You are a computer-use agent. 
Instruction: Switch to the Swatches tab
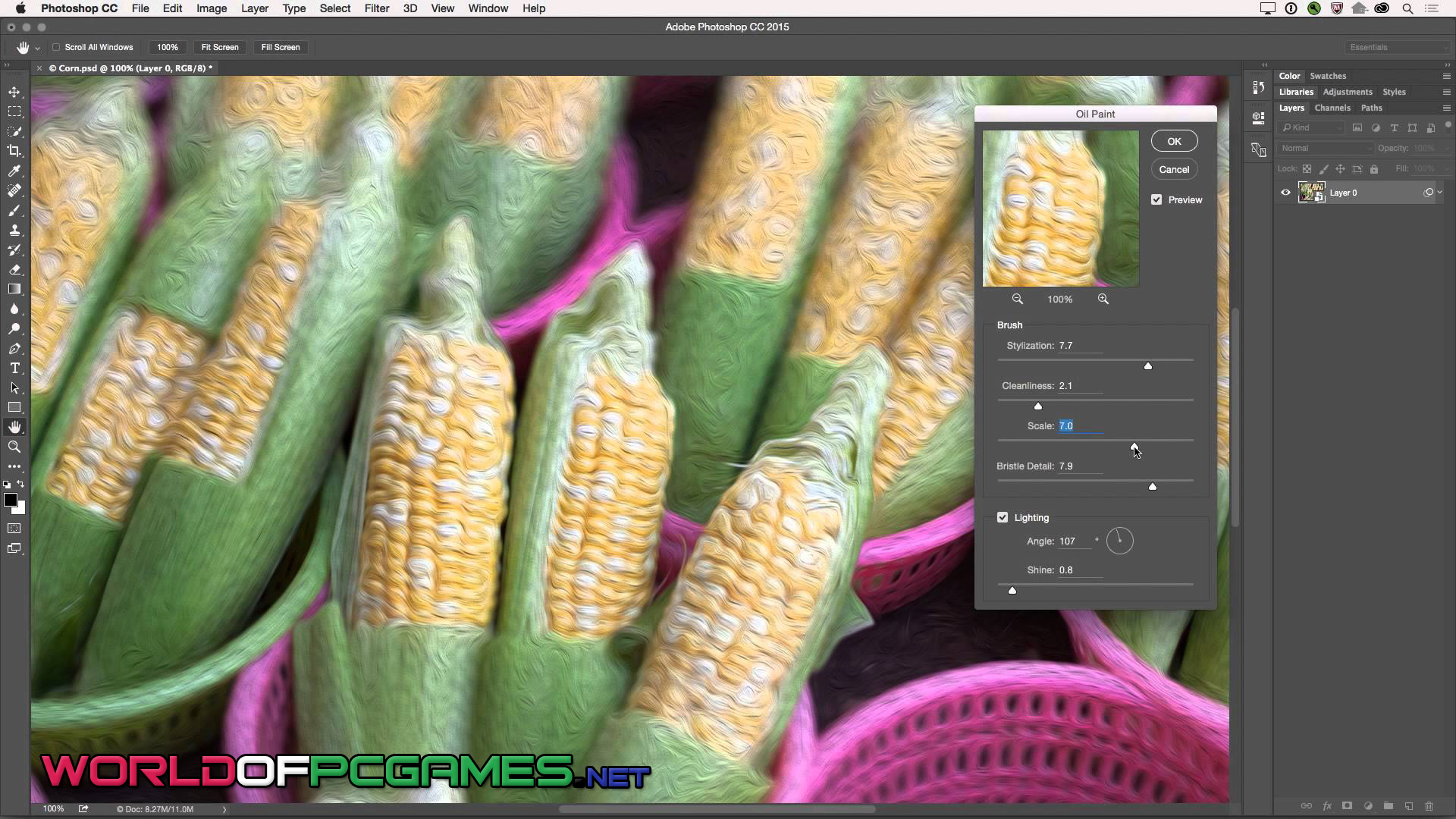(1328, 76)
